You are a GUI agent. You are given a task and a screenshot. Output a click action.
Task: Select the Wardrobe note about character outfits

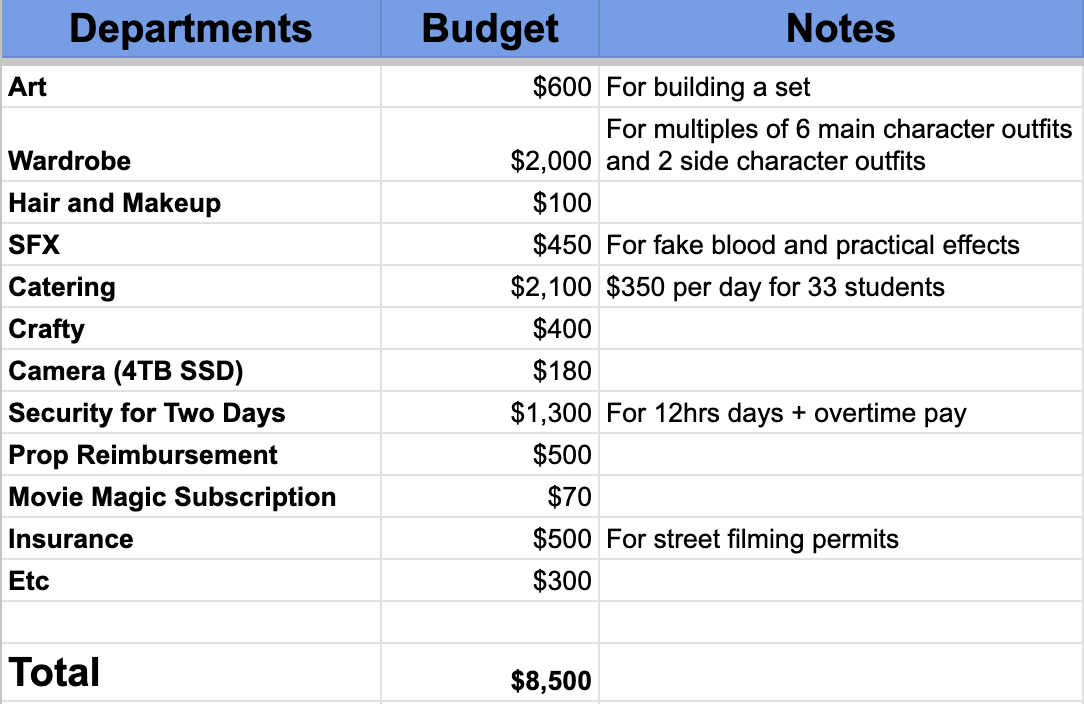click(838, 145)
